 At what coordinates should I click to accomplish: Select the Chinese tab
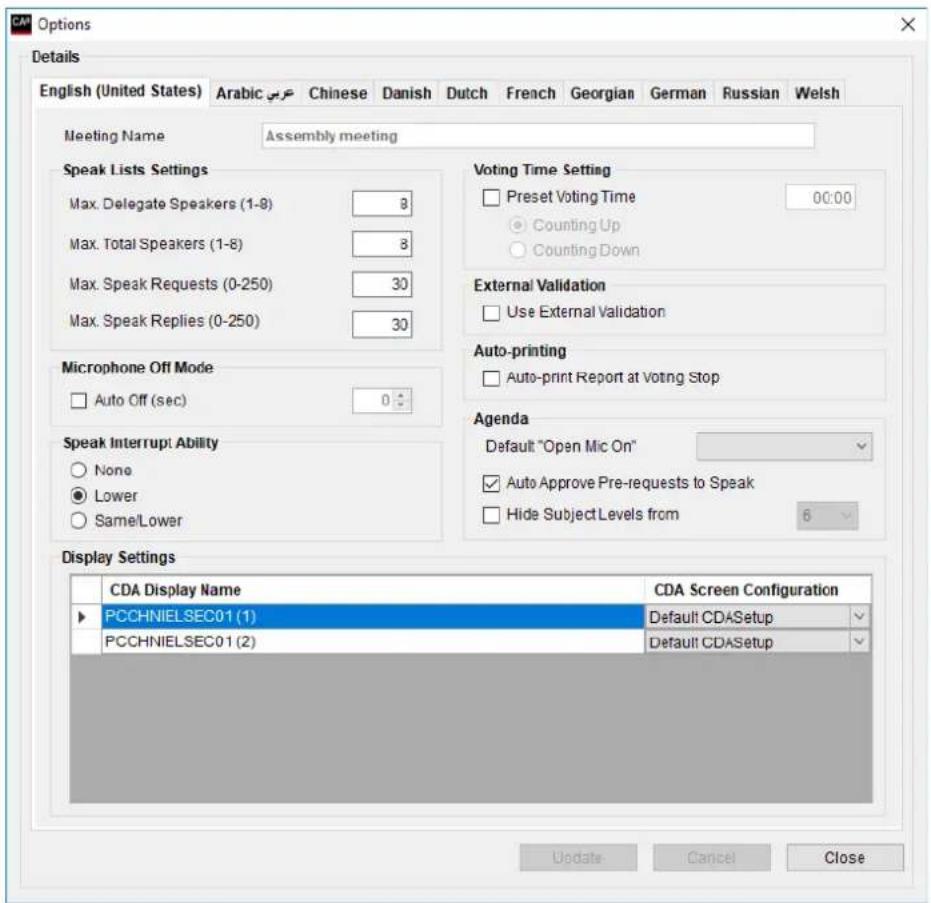(338, 94)
